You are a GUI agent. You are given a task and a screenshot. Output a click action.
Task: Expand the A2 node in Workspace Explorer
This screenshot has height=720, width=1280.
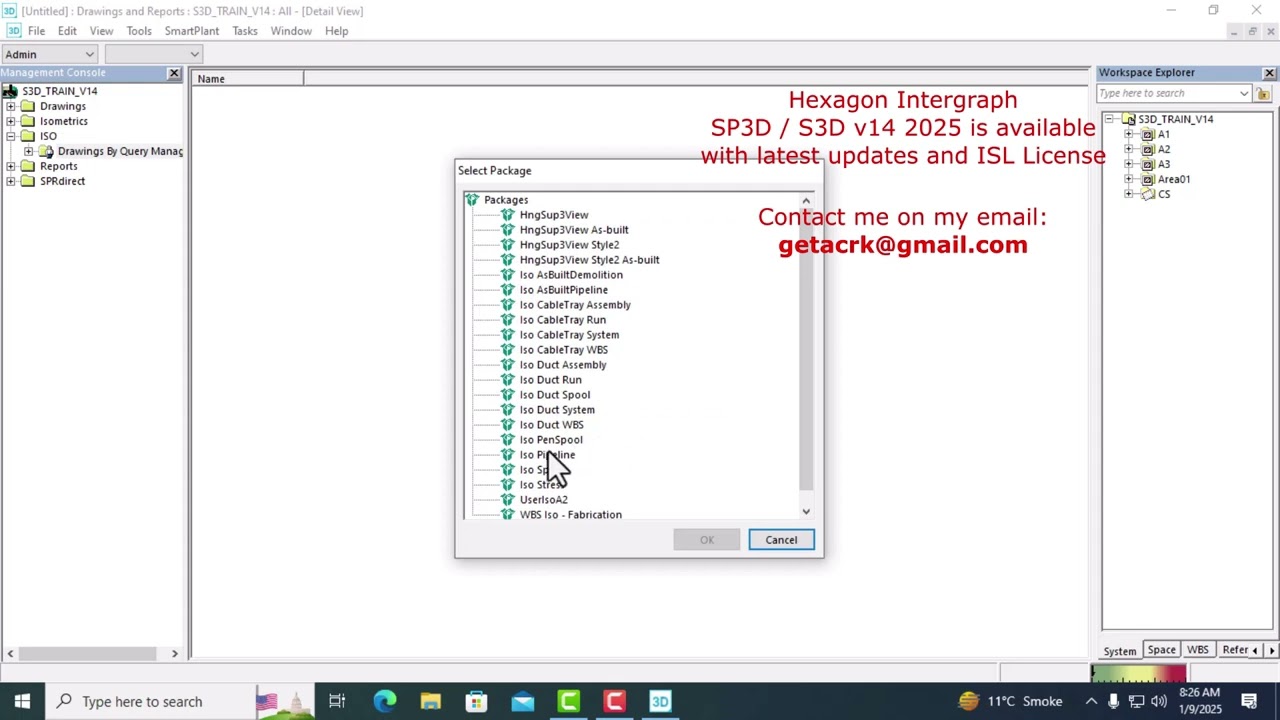point(1129,149)
